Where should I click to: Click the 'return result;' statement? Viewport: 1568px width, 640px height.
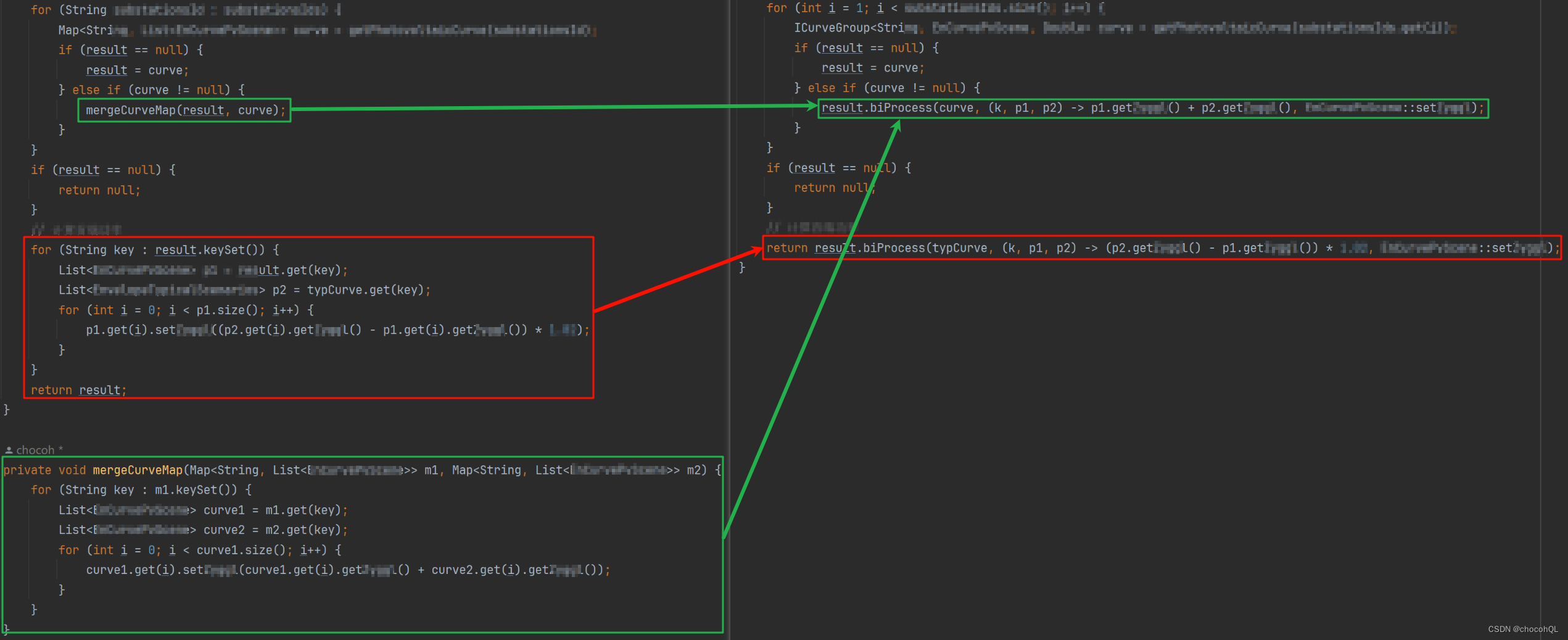(78, 390)
